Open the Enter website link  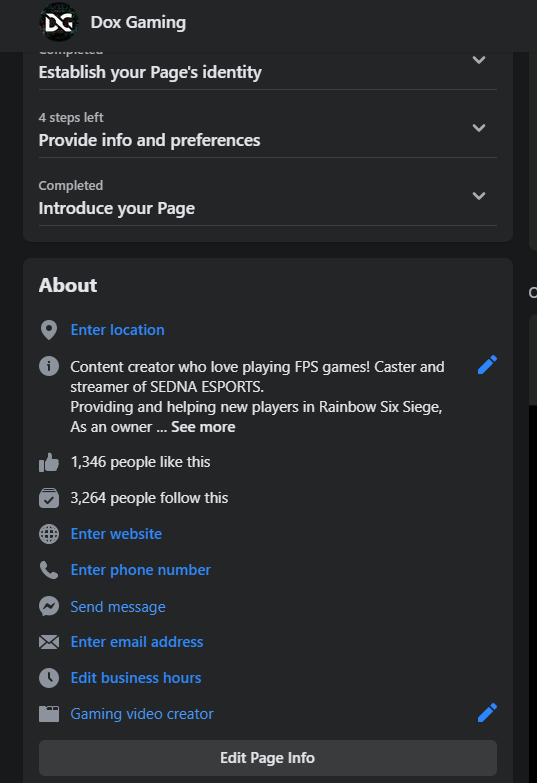tap(116, 534)
